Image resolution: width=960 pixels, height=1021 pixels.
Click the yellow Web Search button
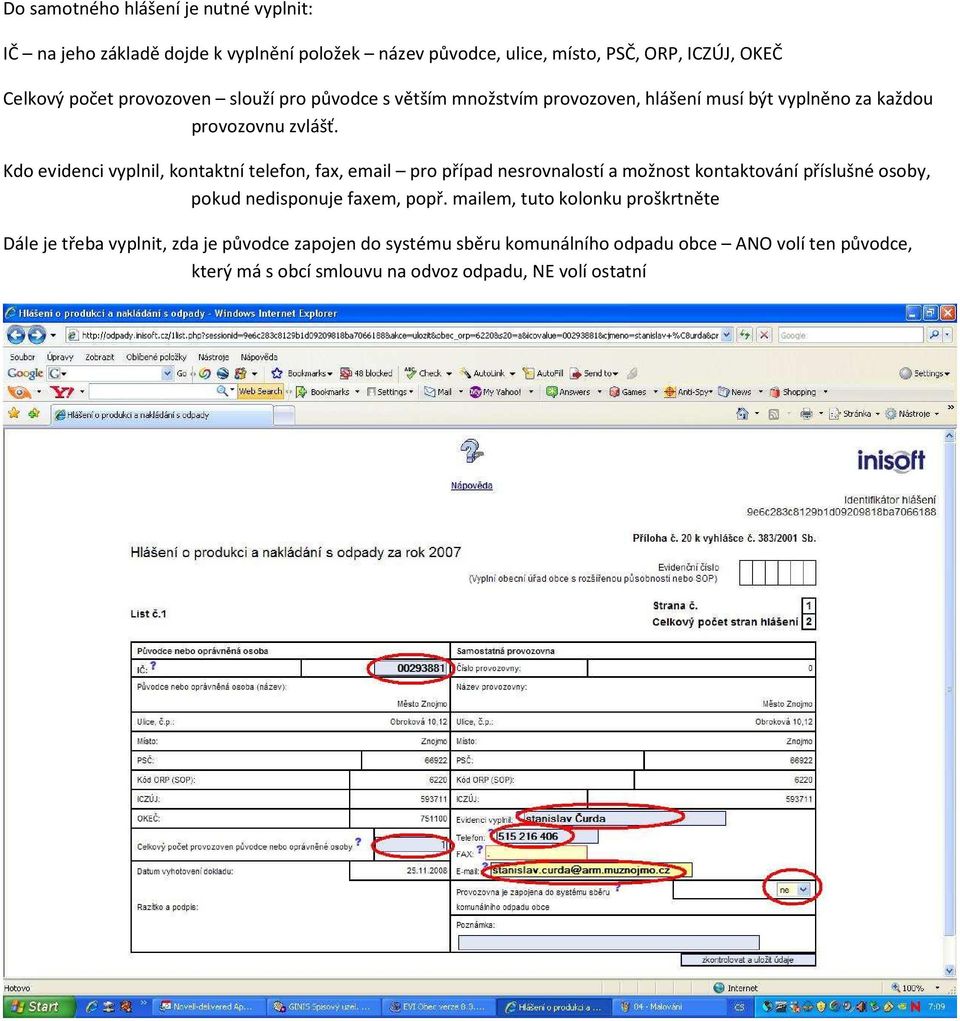260,391
